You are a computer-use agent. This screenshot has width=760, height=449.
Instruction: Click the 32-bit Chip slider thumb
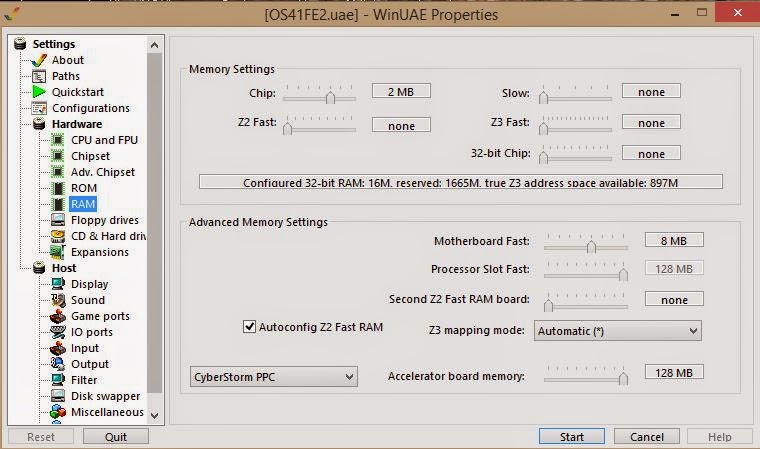pyautogui.click(x=543, y=158)
